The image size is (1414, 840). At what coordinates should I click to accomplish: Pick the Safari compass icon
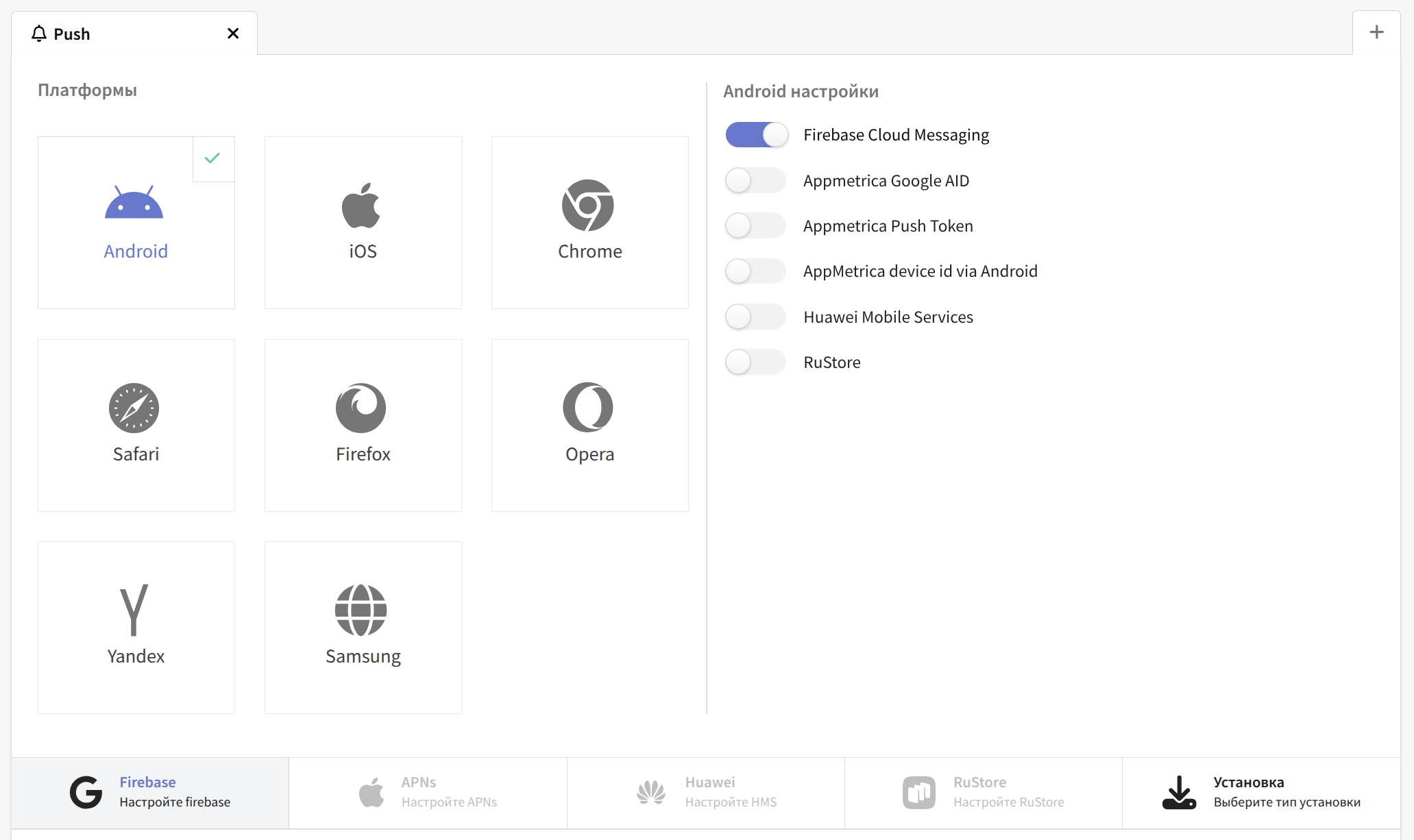(x=134, y=408)
